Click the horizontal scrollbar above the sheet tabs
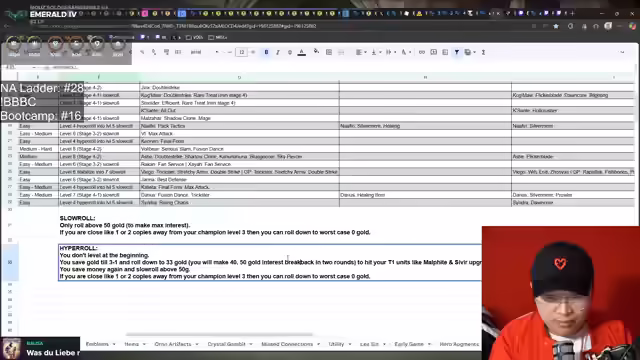The height and width of the screenshot is (360, 640). [x=219, y=334]
